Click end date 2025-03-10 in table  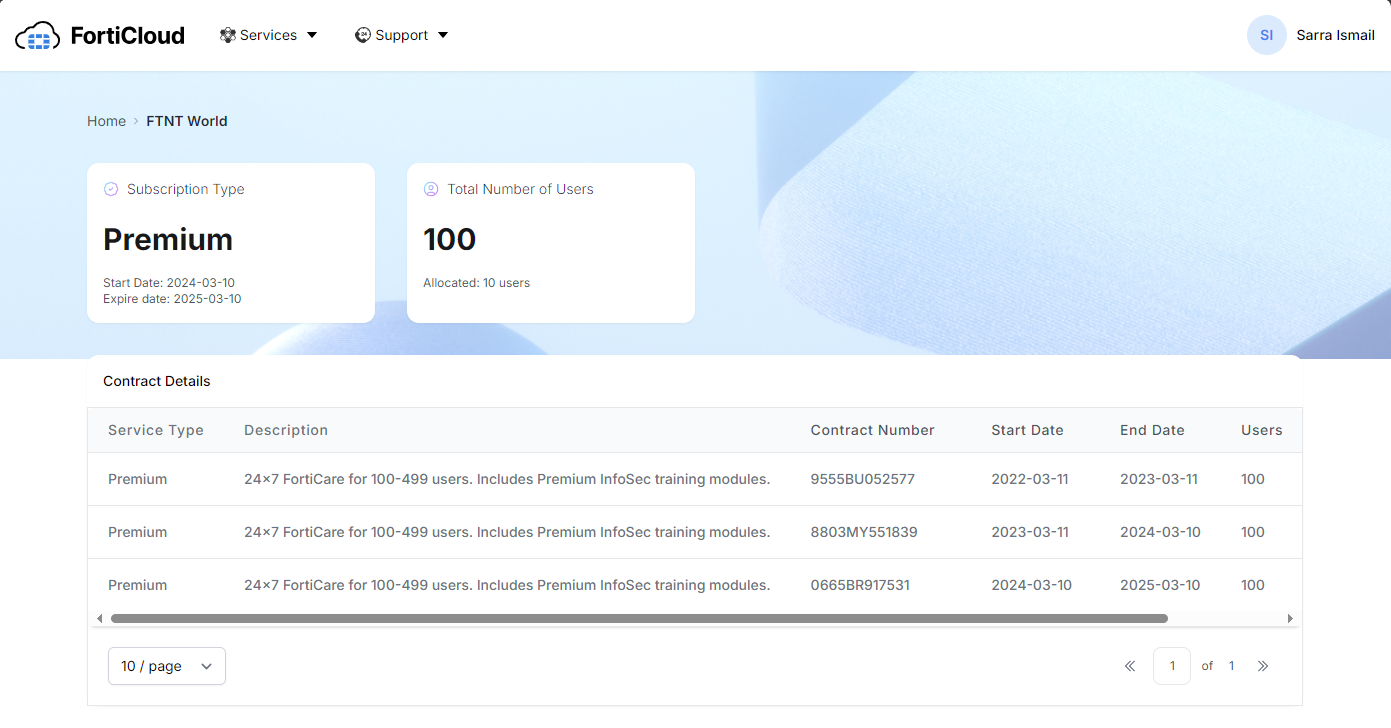pos(1160,585)
